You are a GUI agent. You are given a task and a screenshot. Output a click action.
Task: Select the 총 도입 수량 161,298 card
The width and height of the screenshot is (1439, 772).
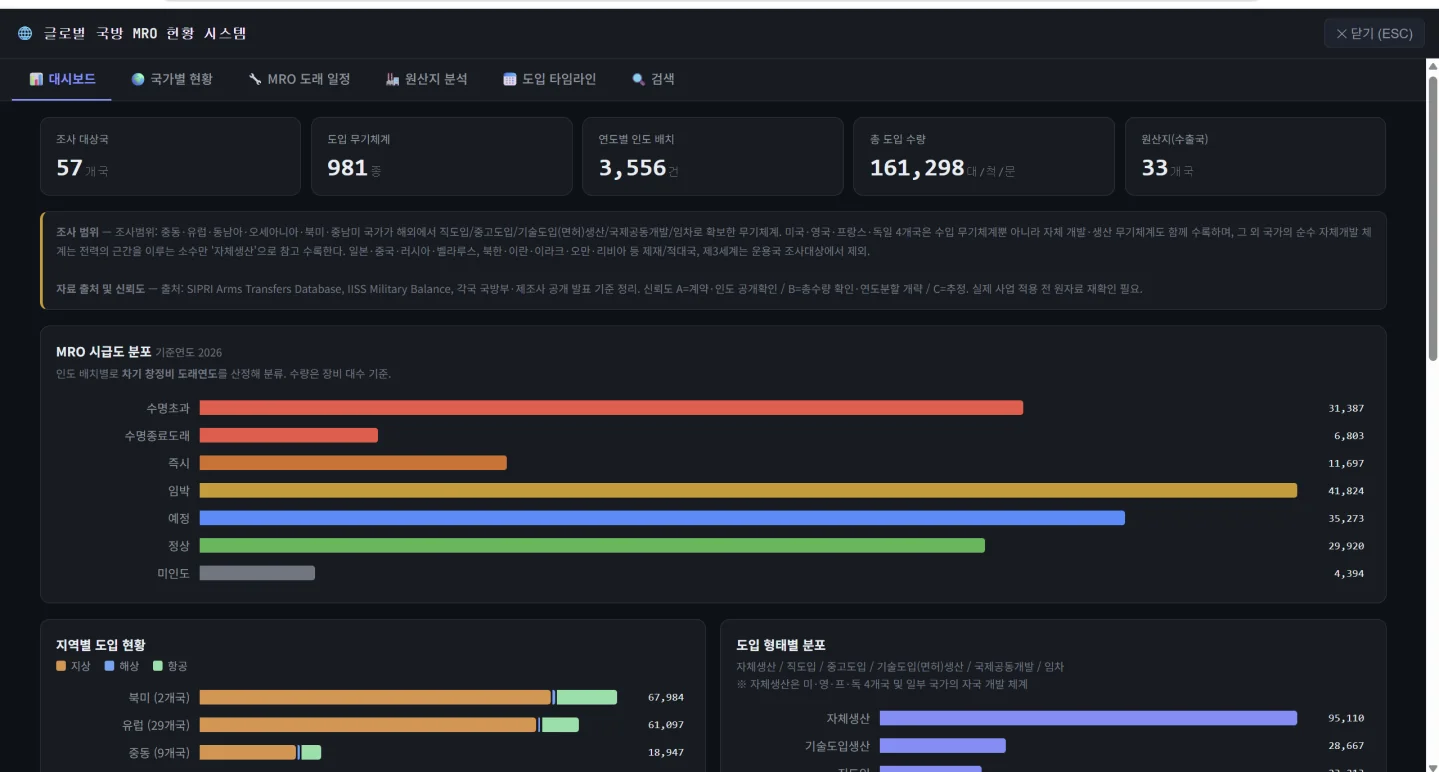pos(984,156)
